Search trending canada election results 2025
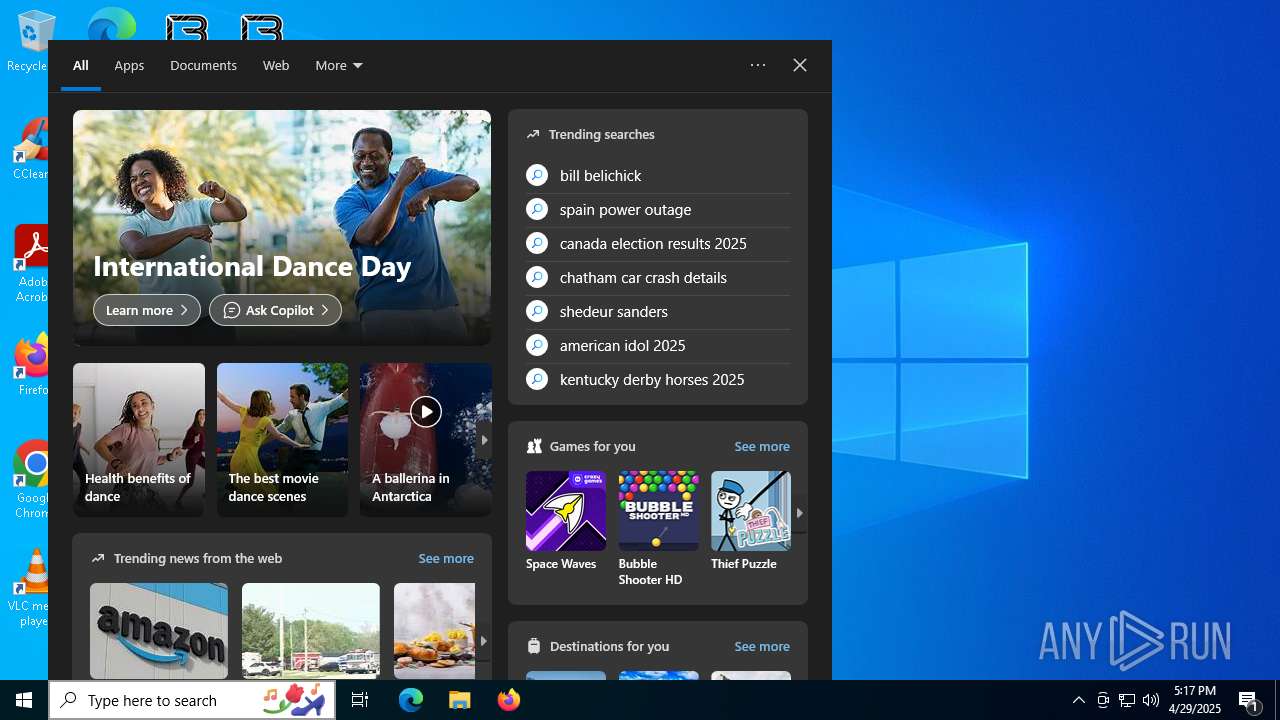The height and width of the screenshot is (720, 1280). (x=658, y=243)
